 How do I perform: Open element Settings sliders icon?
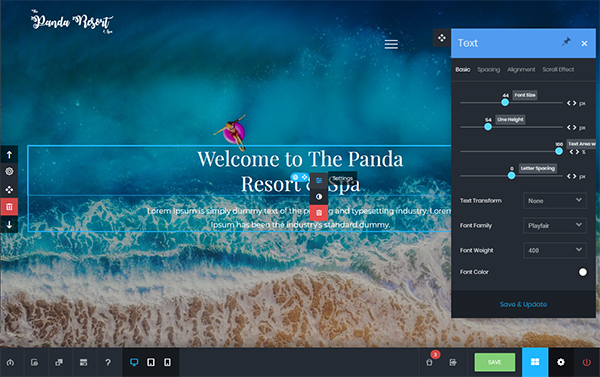pos(319,181)
